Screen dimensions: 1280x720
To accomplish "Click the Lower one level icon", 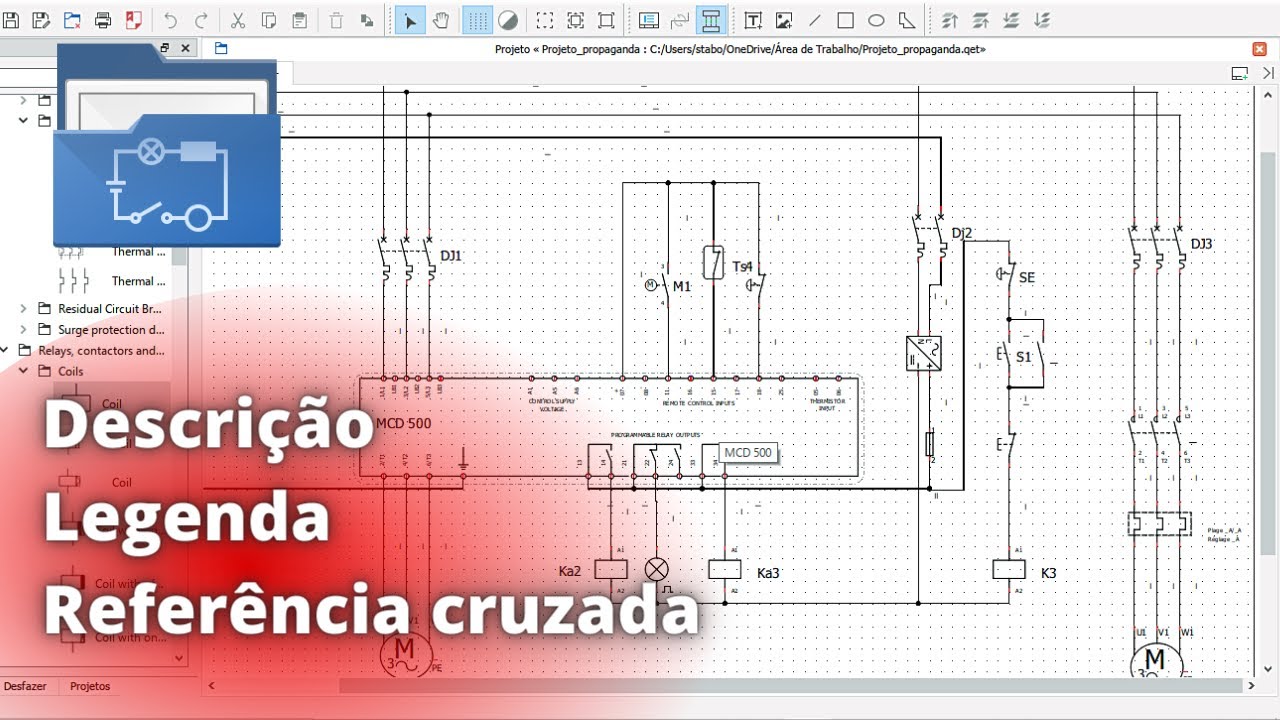I will tap(1012, 20).
